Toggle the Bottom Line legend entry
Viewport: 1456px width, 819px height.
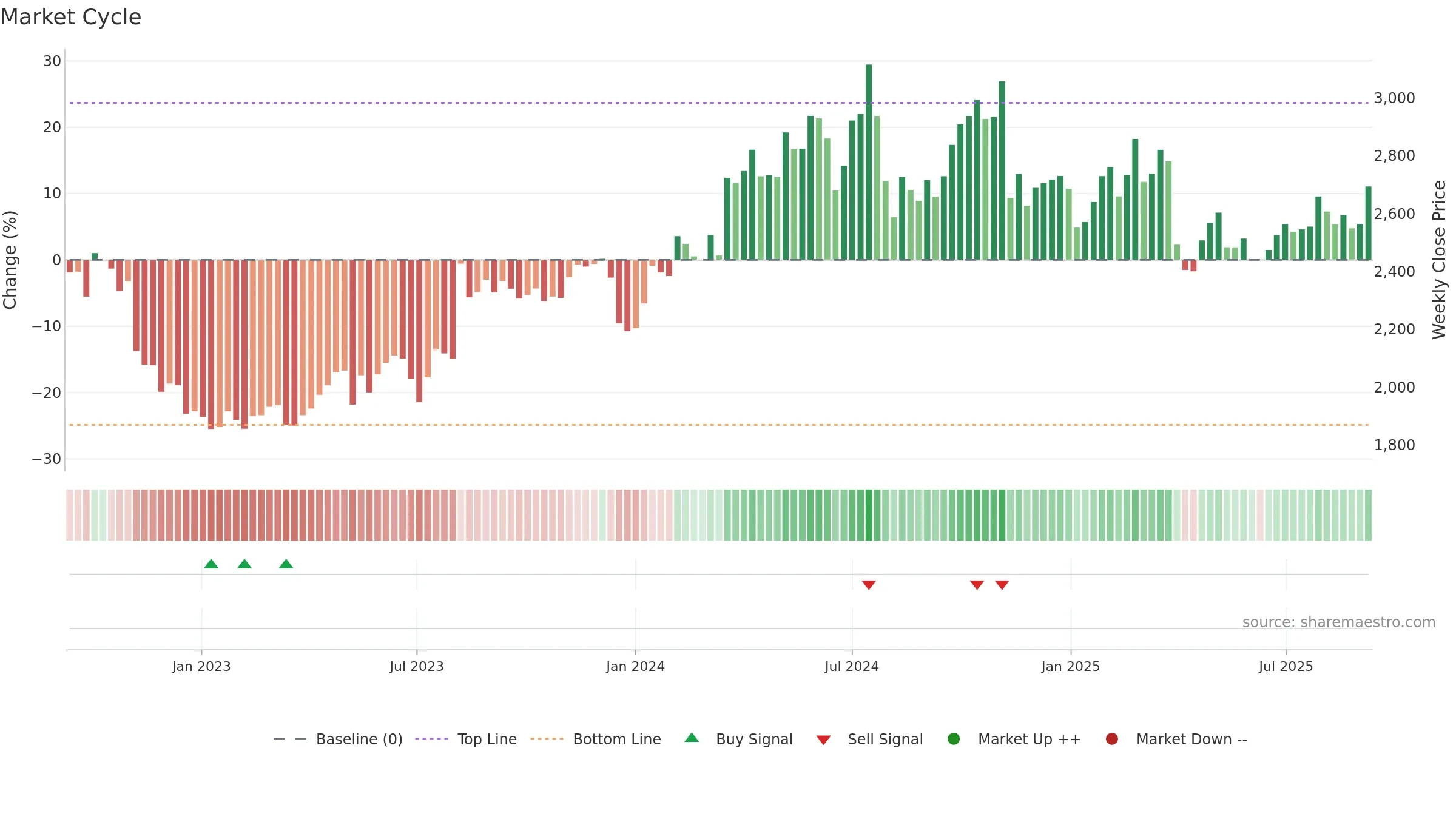(596, 739)
